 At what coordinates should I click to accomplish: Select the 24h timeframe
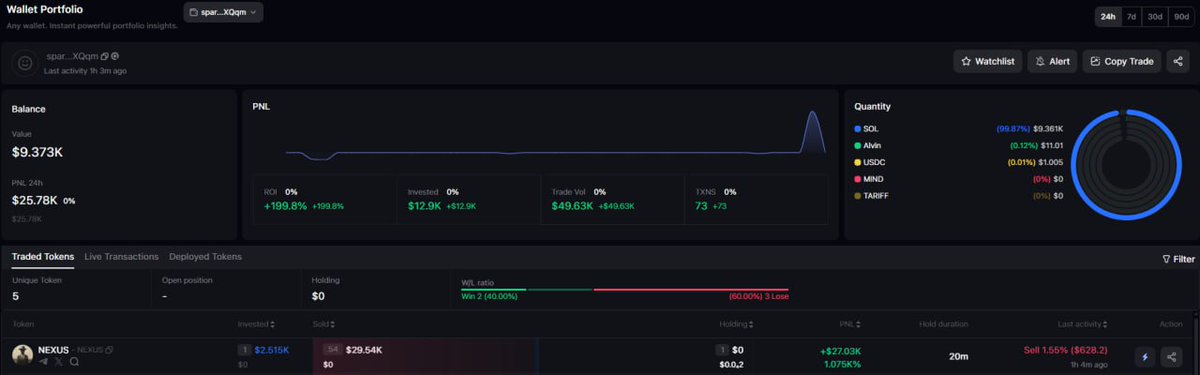click(1108, 16)
